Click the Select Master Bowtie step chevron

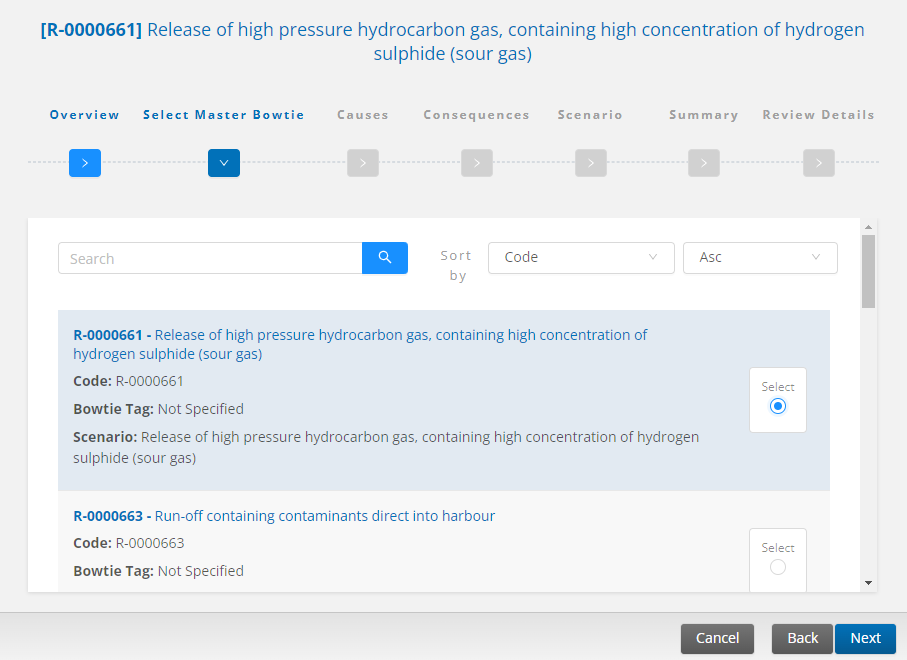[x=224, y=163]
